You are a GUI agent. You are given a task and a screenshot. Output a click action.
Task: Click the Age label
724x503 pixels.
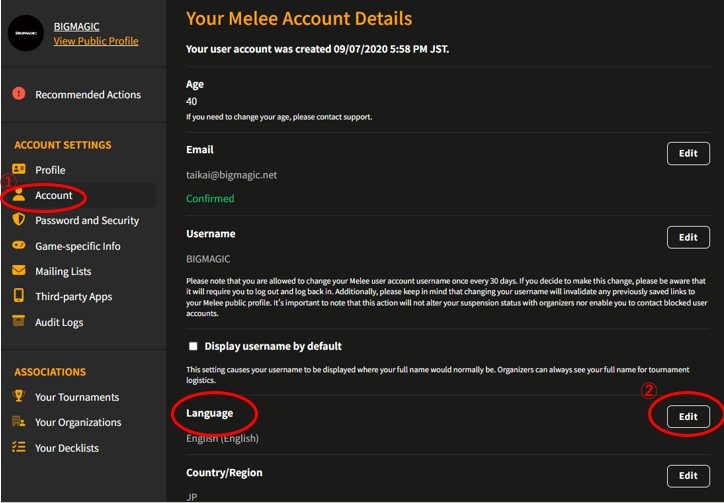[x=195, y=85]
